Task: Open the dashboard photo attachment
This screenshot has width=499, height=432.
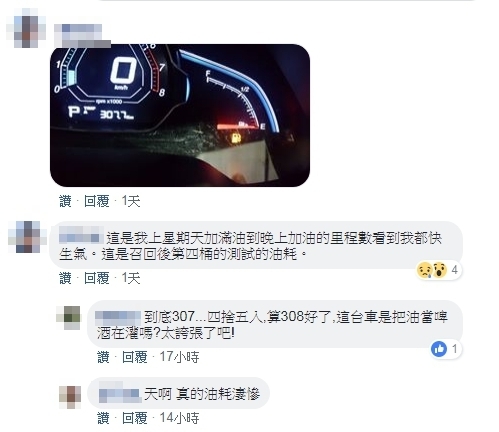Action: click(x=180, y=115)
